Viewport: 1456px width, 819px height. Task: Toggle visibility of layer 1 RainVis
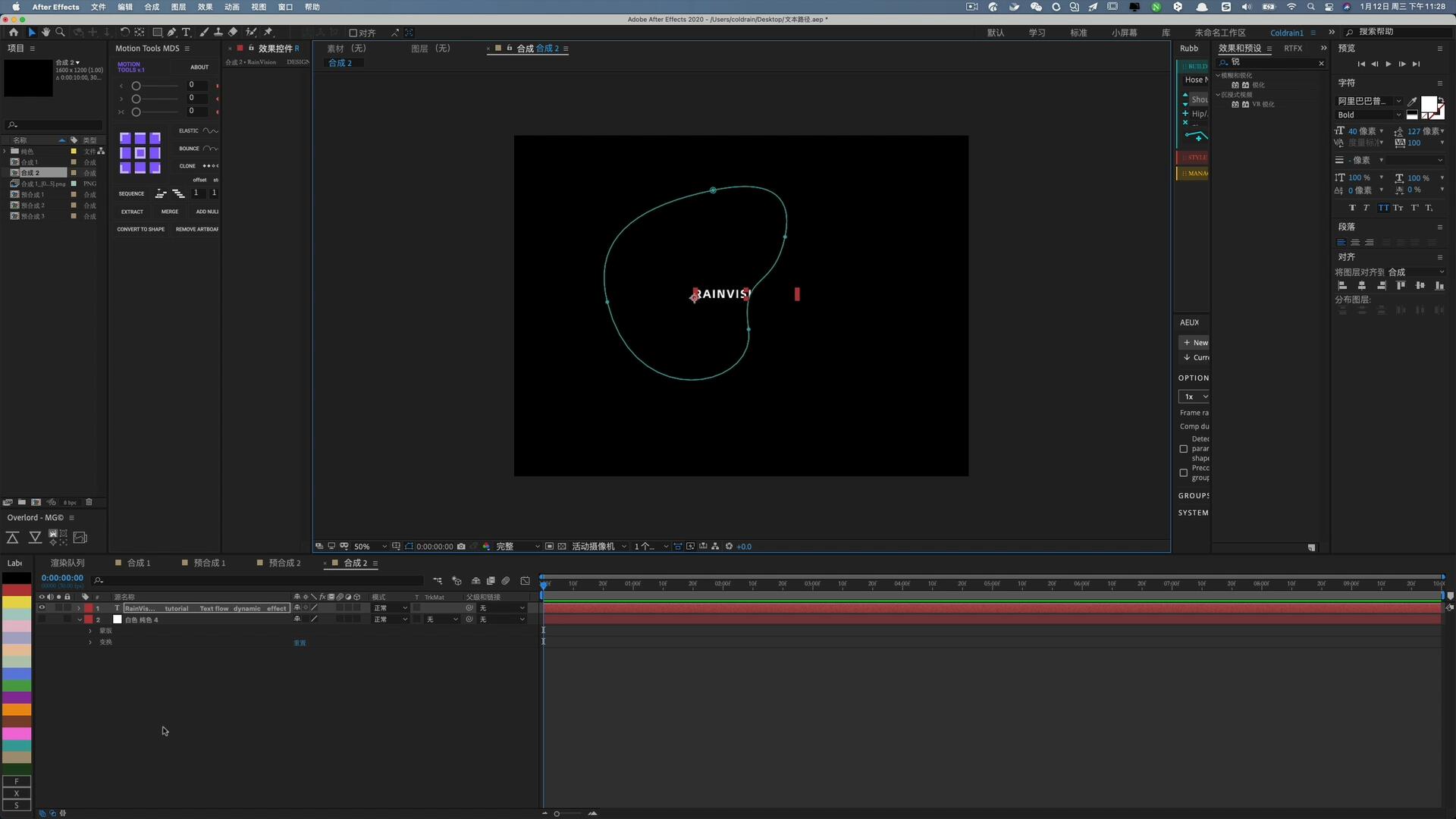[41, 608]
